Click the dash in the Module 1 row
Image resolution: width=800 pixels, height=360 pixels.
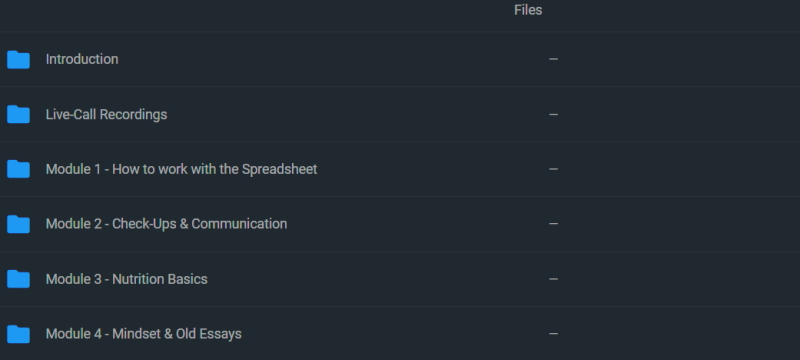pyautogui.click(x=554, y=169)
